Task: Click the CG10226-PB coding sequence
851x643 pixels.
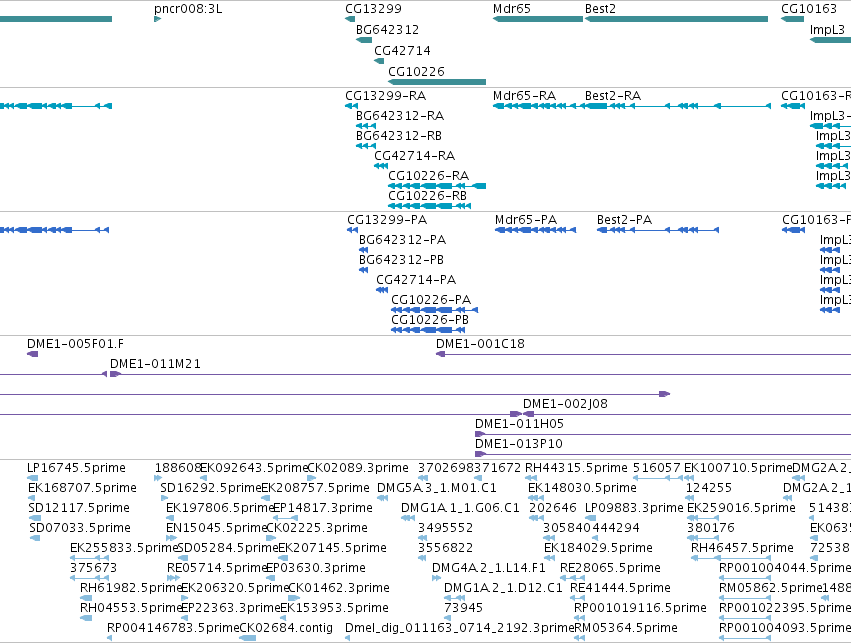Action: click(428, 330)
